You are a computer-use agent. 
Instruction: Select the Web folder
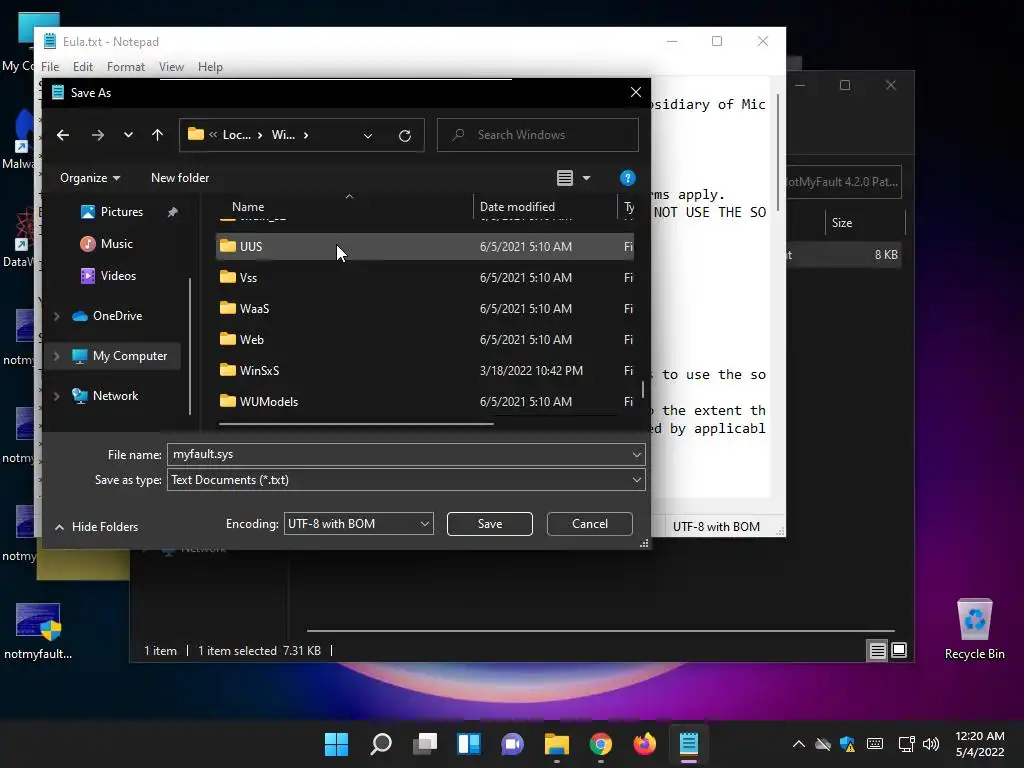[x=424, y=340]
